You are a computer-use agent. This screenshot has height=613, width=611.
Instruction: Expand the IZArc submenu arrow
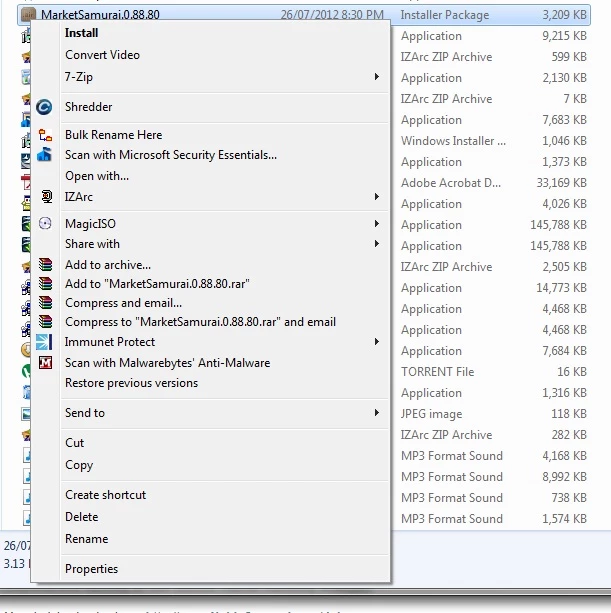point(376,196)
